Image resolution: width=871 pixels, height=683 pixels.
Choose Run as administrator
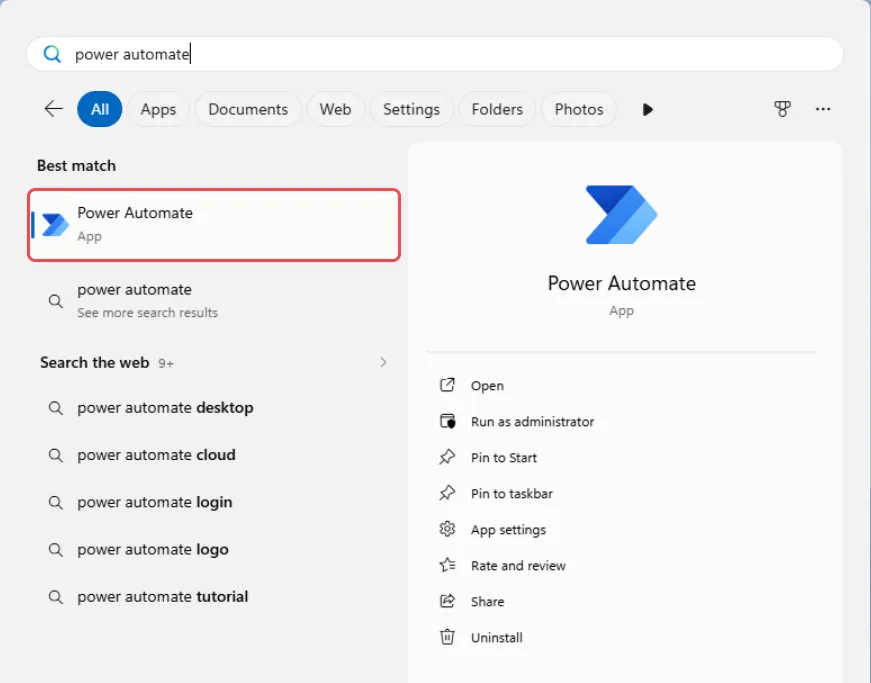coord(532,421)
